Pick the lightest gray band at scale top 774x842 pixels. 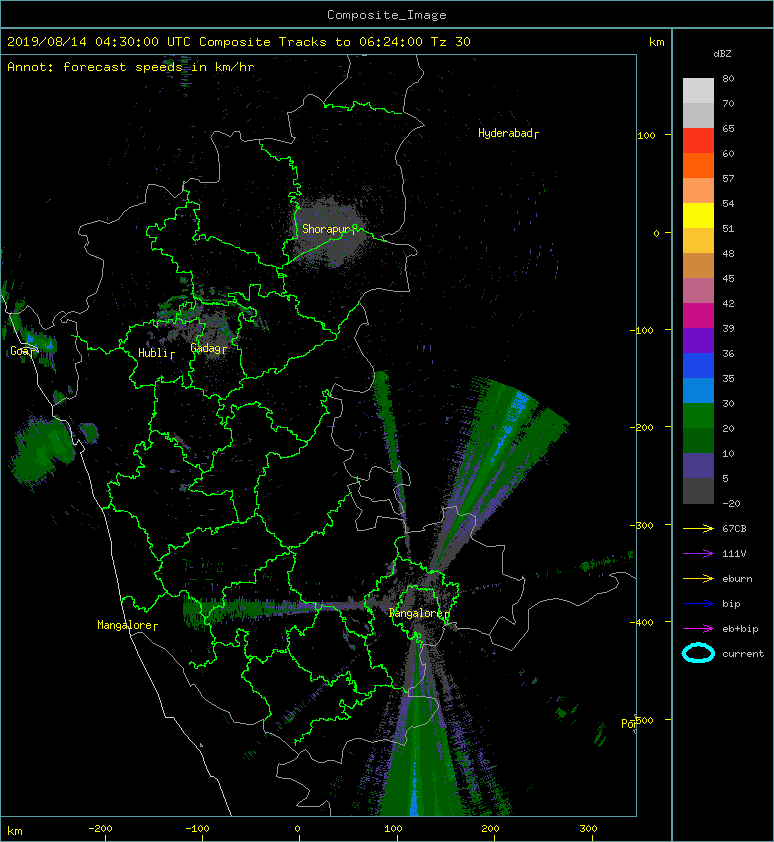(x=698, y=90)
